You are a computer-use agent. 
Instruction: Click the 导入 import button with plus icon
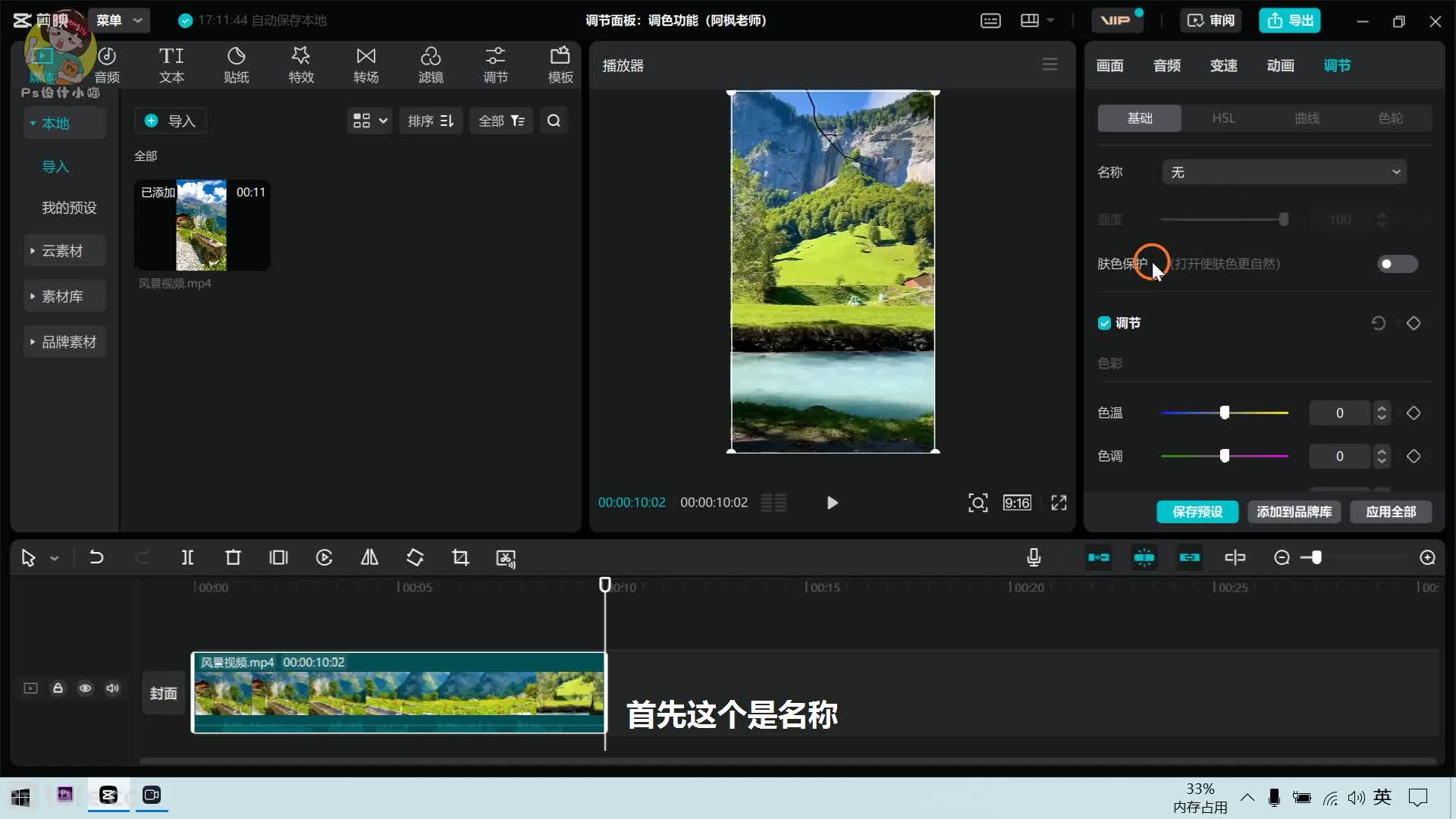coord(171,121)
